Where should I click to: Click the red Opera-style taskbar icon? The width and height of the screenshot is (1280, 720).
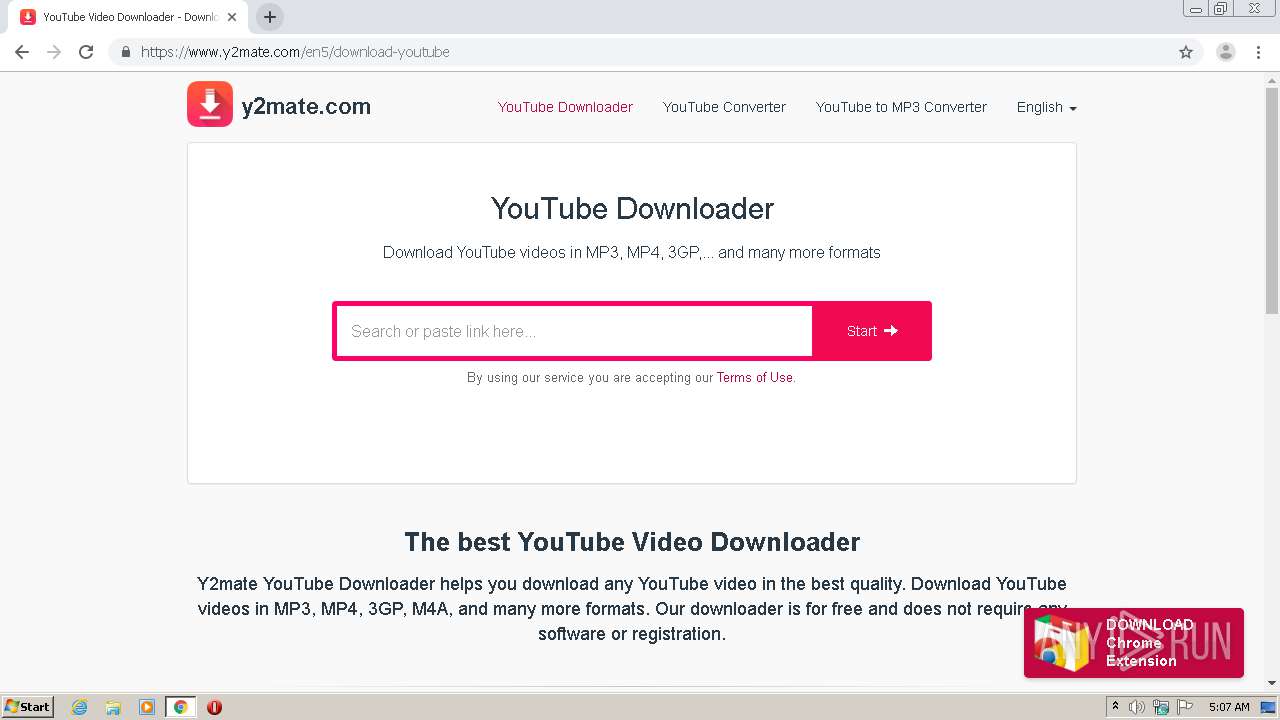pyautogui.click(x=214, y=707)
